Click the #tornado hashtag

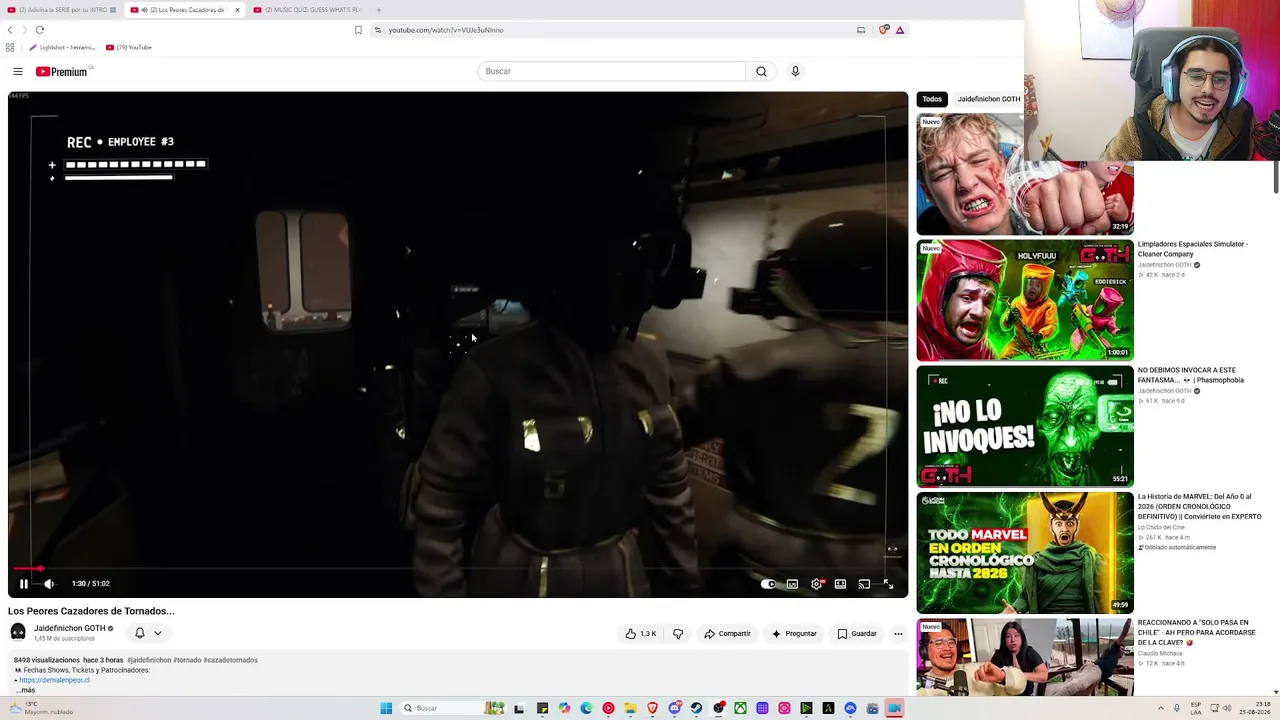[x=187, y=660]
